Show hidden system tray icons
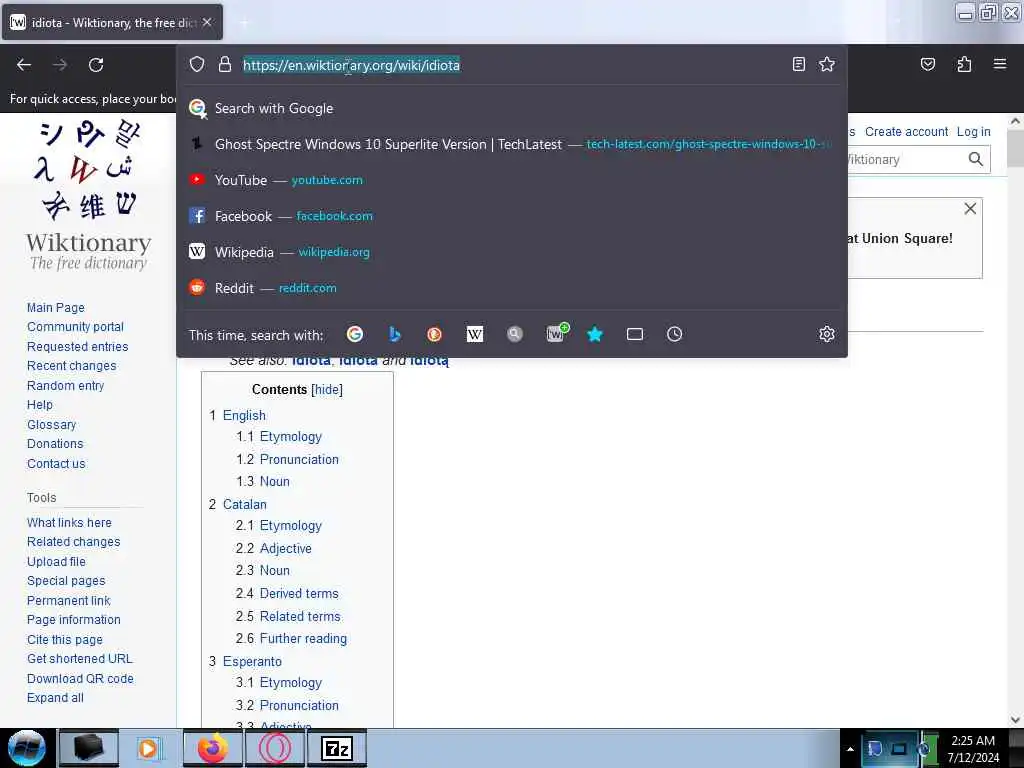The height and width of the screenshot is (768, 1024). pos(850,749)
